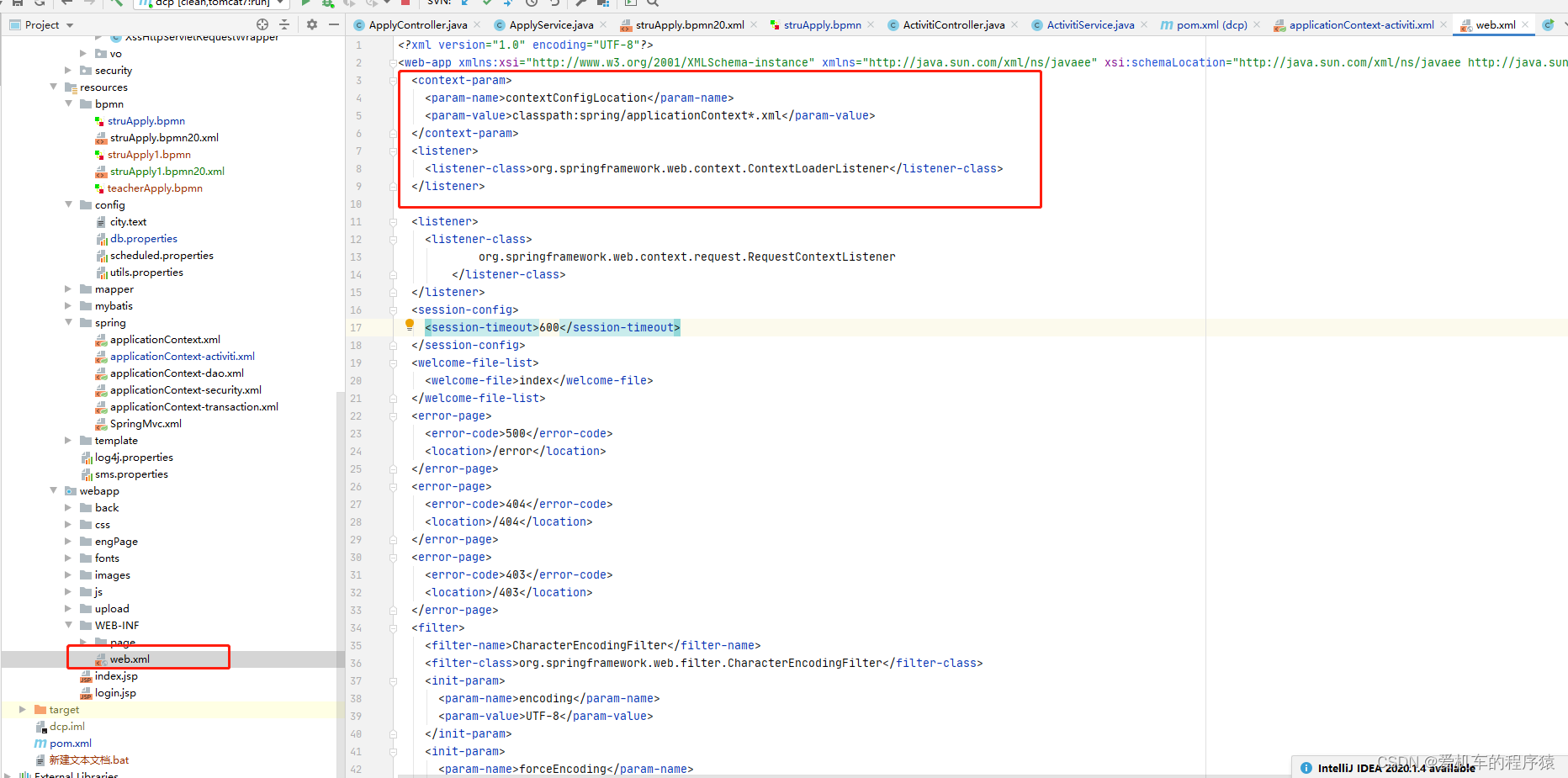Select teacherApply.bpmn file
Viewport: 1568px width, 778px height.
click(155, 188)
